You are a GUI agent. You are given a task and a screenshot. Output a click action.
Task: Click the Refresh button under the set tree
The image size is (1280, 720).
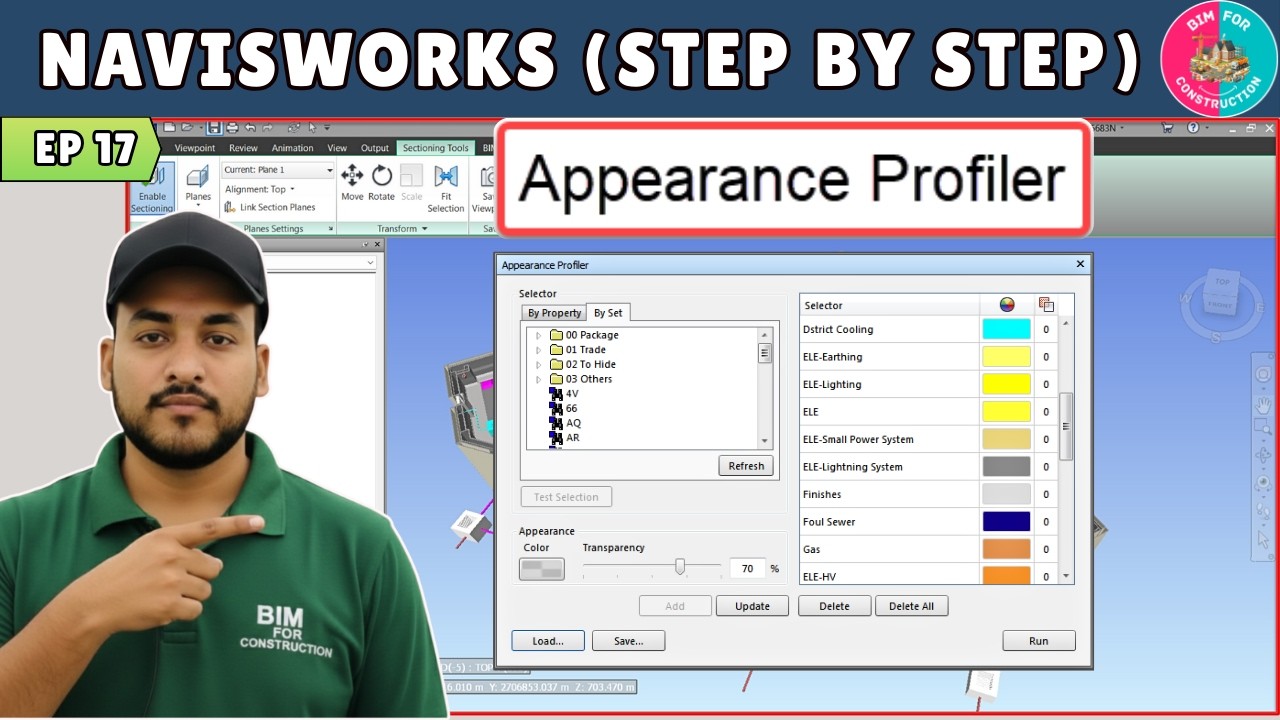coord(746,466)
